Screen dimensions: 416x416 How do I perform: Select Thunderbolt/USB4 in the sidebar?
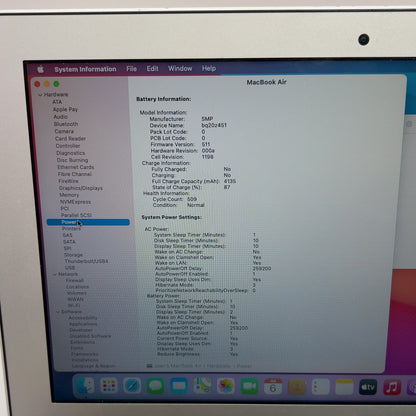[86, 261]
